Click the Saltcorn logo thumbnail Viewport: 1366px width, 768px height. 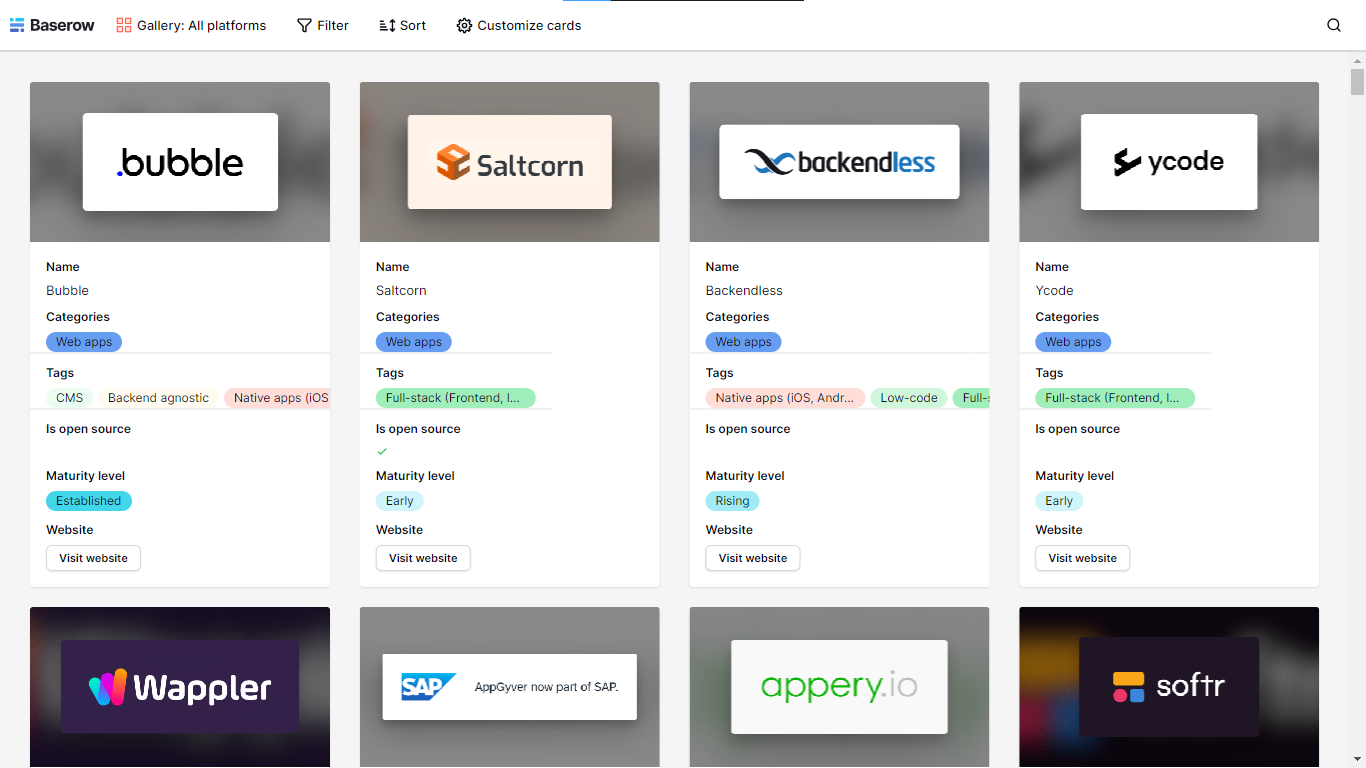coord(510,162)
